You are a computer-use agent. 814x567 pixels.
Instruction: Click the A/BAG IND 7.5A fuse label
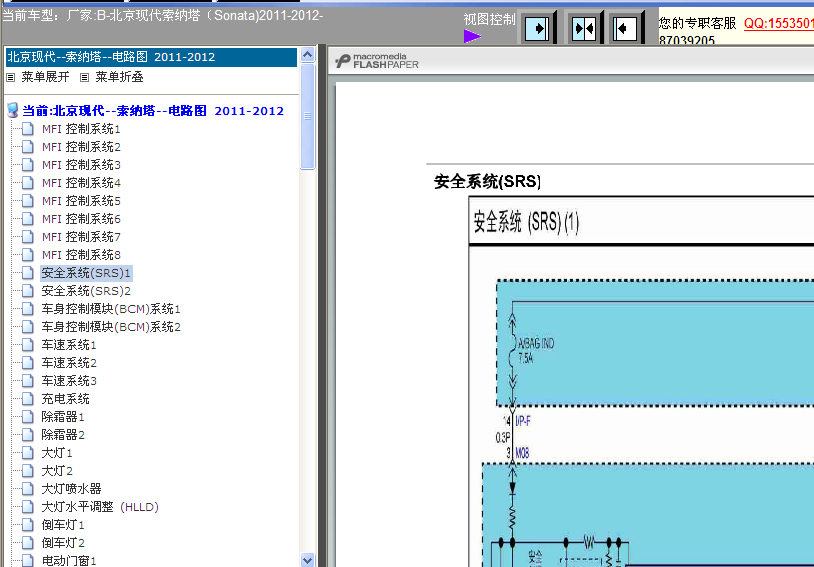(x=536, y=350)
